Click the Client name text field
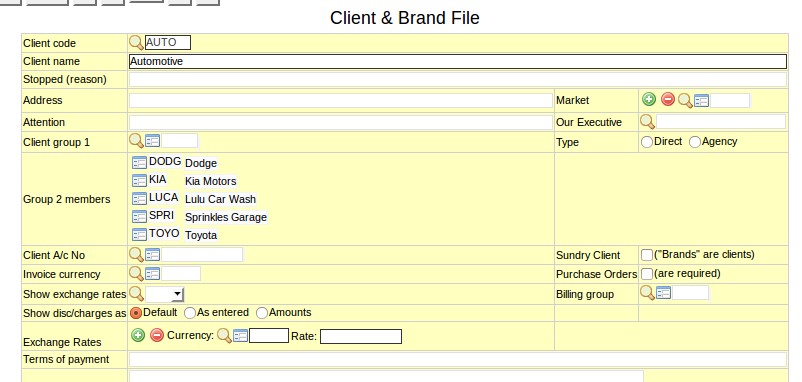This screenshot has width=802, height=382. tap(458, 61)
